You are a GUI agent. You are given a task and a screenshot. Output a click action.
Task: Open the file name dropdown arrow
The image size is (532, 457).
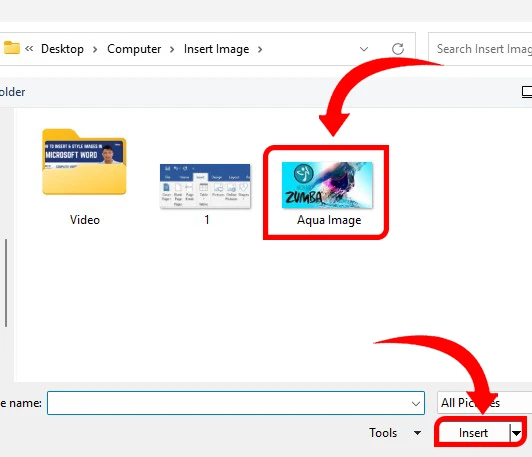coord(416,403)
